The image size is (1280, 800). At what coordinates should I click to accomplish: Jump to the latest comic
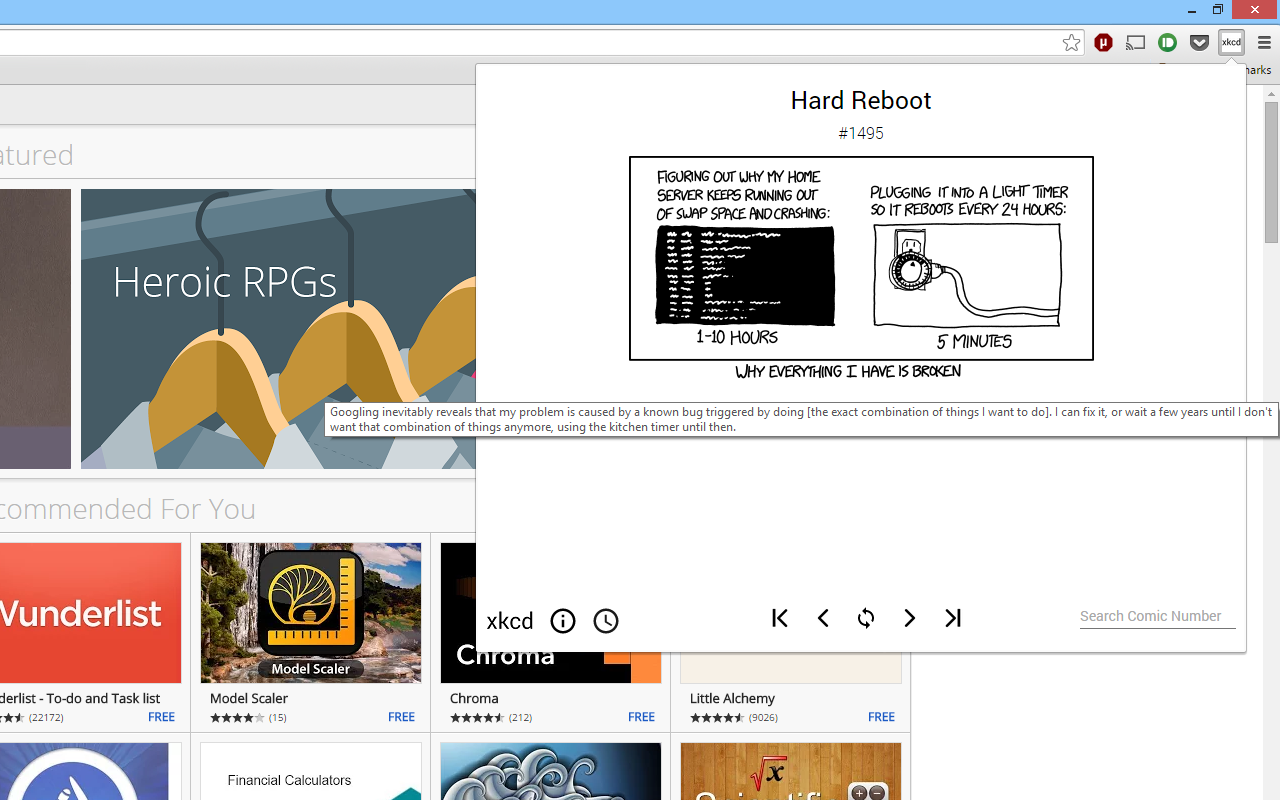coord(952,619)
